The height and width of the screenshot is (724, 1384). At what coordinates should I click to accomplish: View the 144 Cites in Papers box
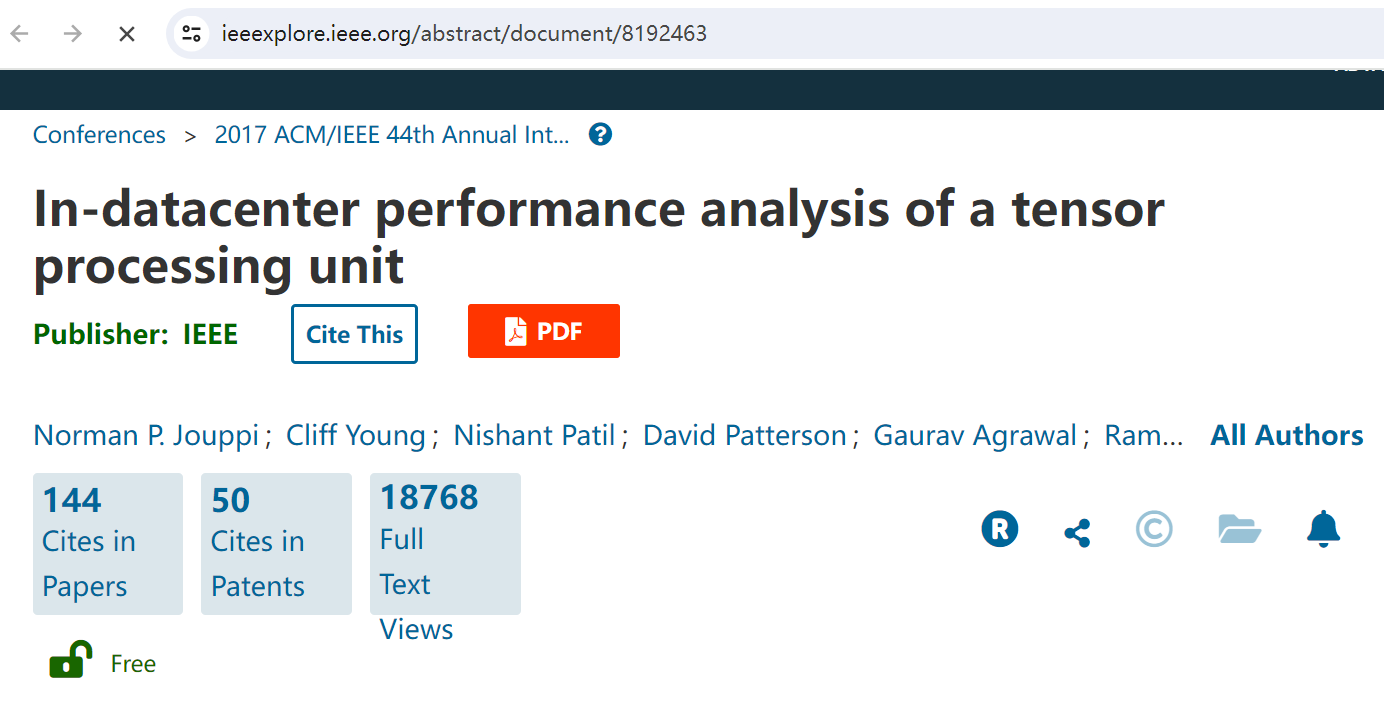click(108, 544)
